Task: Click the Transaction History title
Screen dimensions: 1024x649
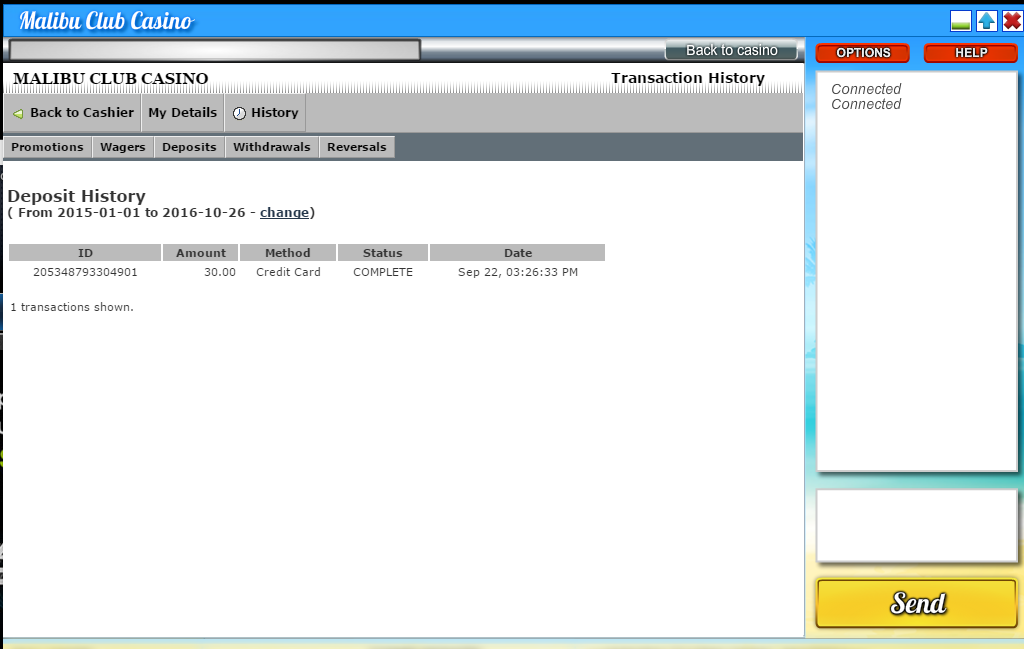Action: tap(688, 78)
